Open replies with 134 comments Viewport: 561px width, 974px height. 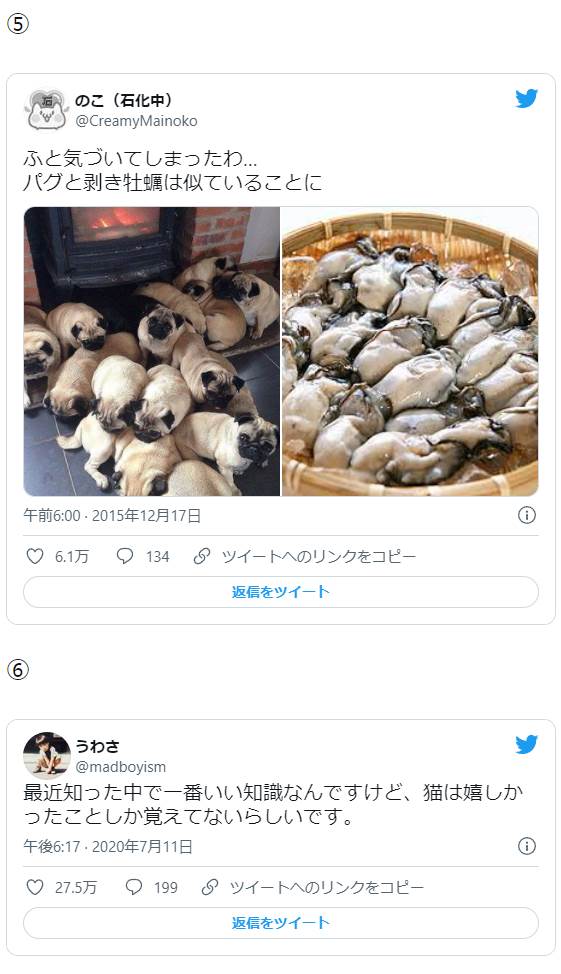tap(143, 556)
